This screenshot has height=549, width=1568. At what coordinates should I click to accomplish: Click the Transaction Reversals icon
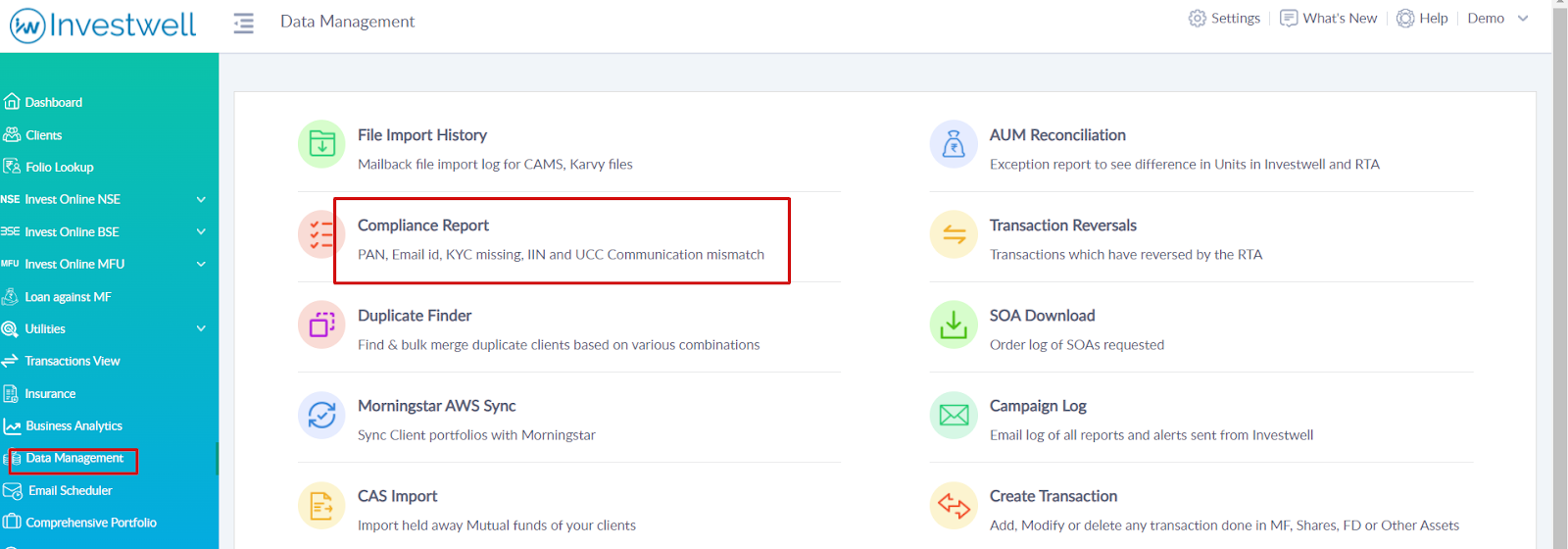coord(954,234)
